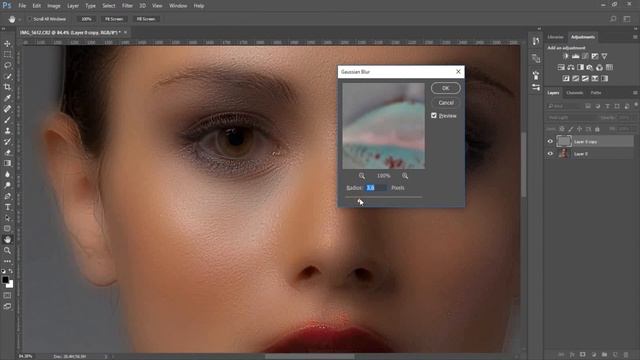Select the Hand tool in toolbar

click(7, 240)
